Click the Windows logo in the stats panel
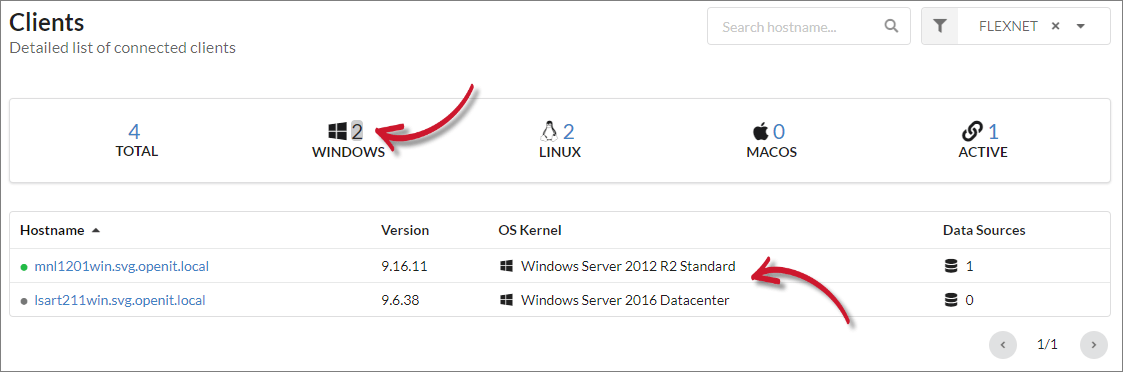The image size is (1123, 372). [337, 131]
